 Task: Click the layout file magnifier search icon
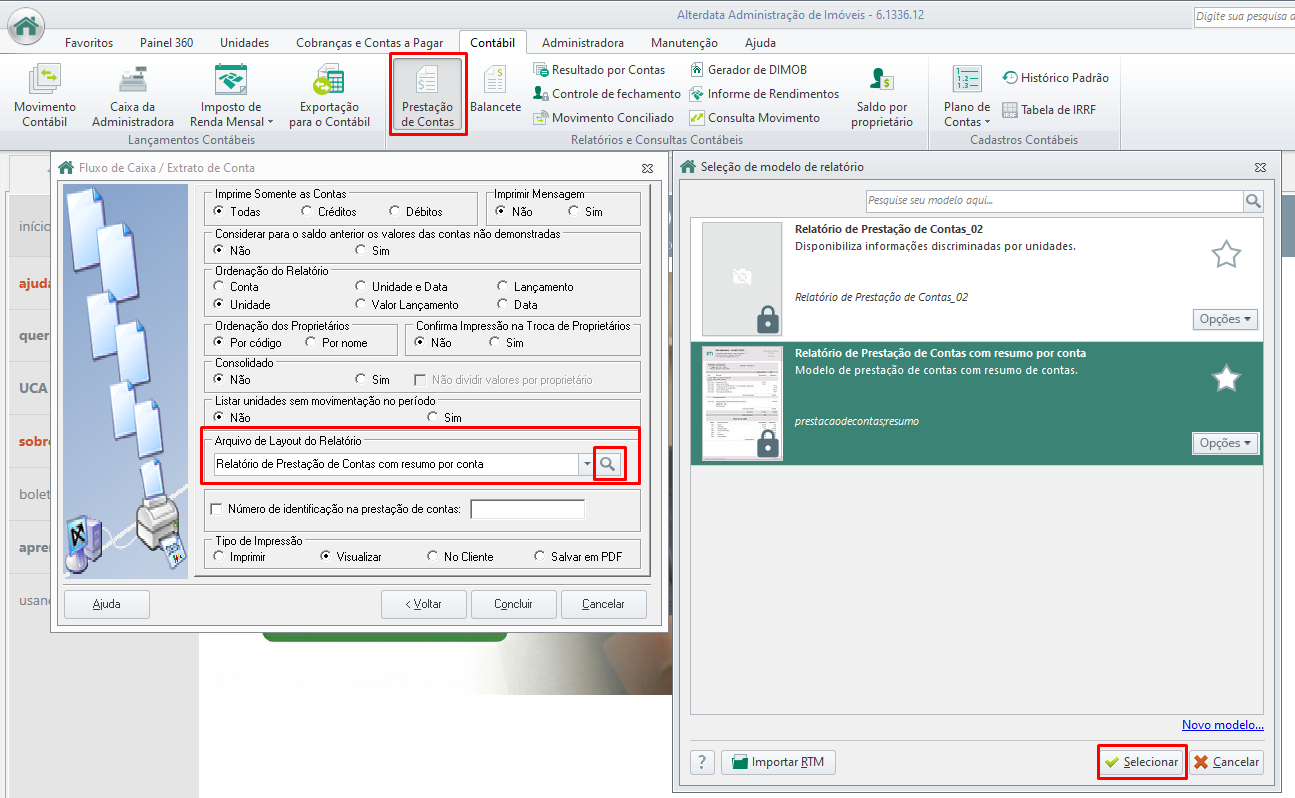coord(609,464)
